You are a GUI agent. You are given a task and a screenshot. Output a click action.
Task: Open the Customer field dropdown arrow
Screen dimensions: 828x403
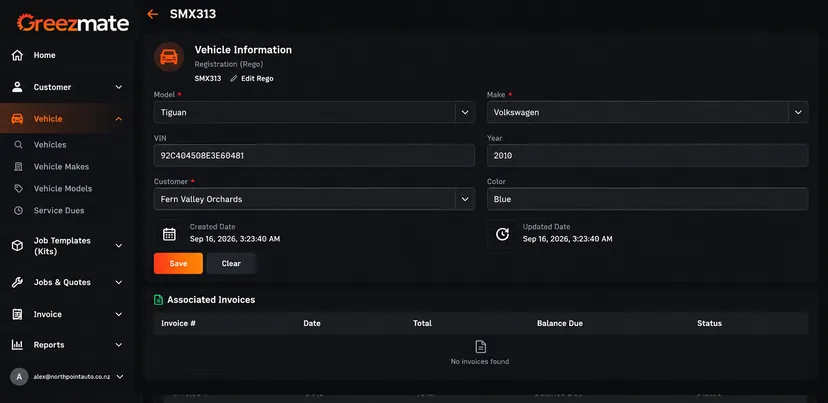(x=465, y=199)
